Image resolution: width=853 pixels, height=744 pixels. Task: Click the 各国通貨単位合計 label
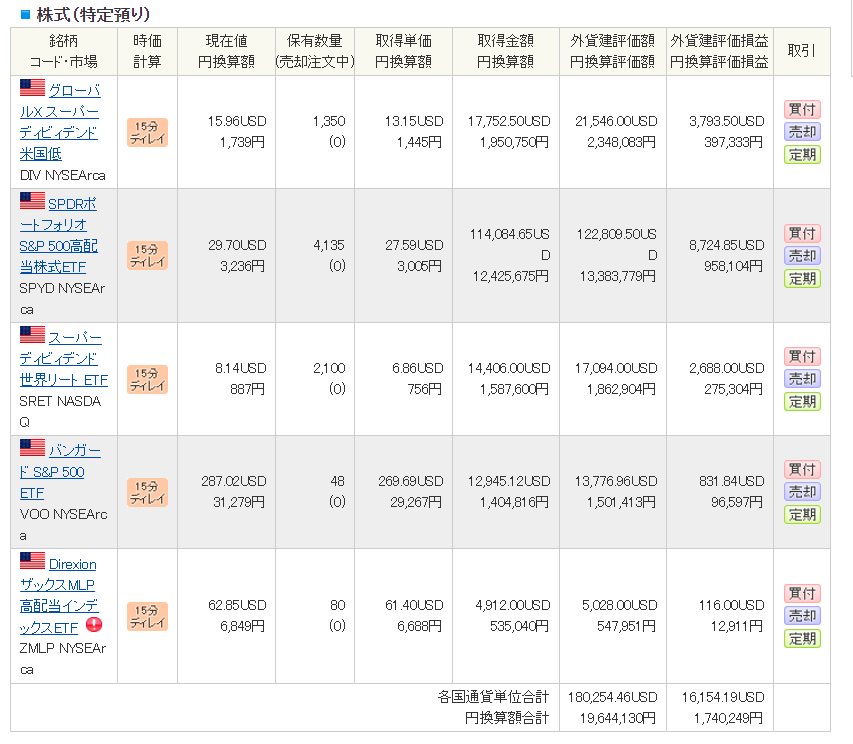[493, 697]
